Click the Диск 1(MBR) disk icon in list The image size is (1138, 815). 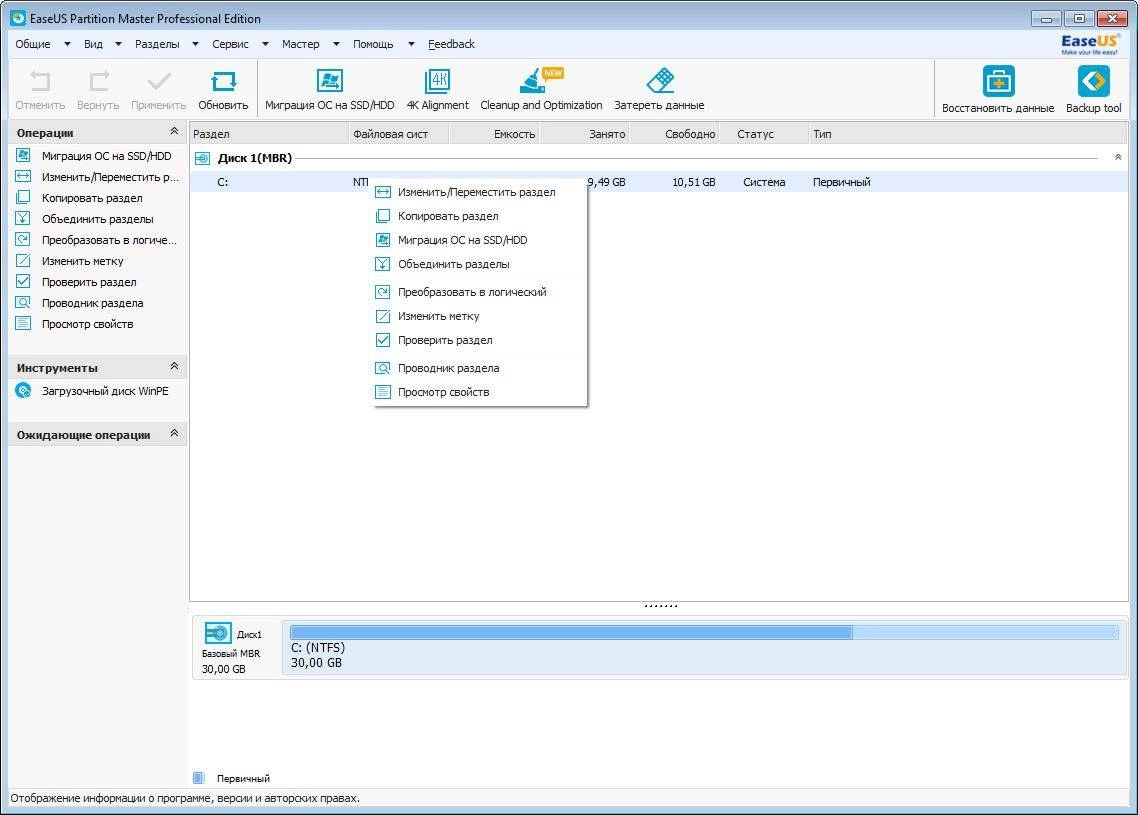click(x=202, y=158)
